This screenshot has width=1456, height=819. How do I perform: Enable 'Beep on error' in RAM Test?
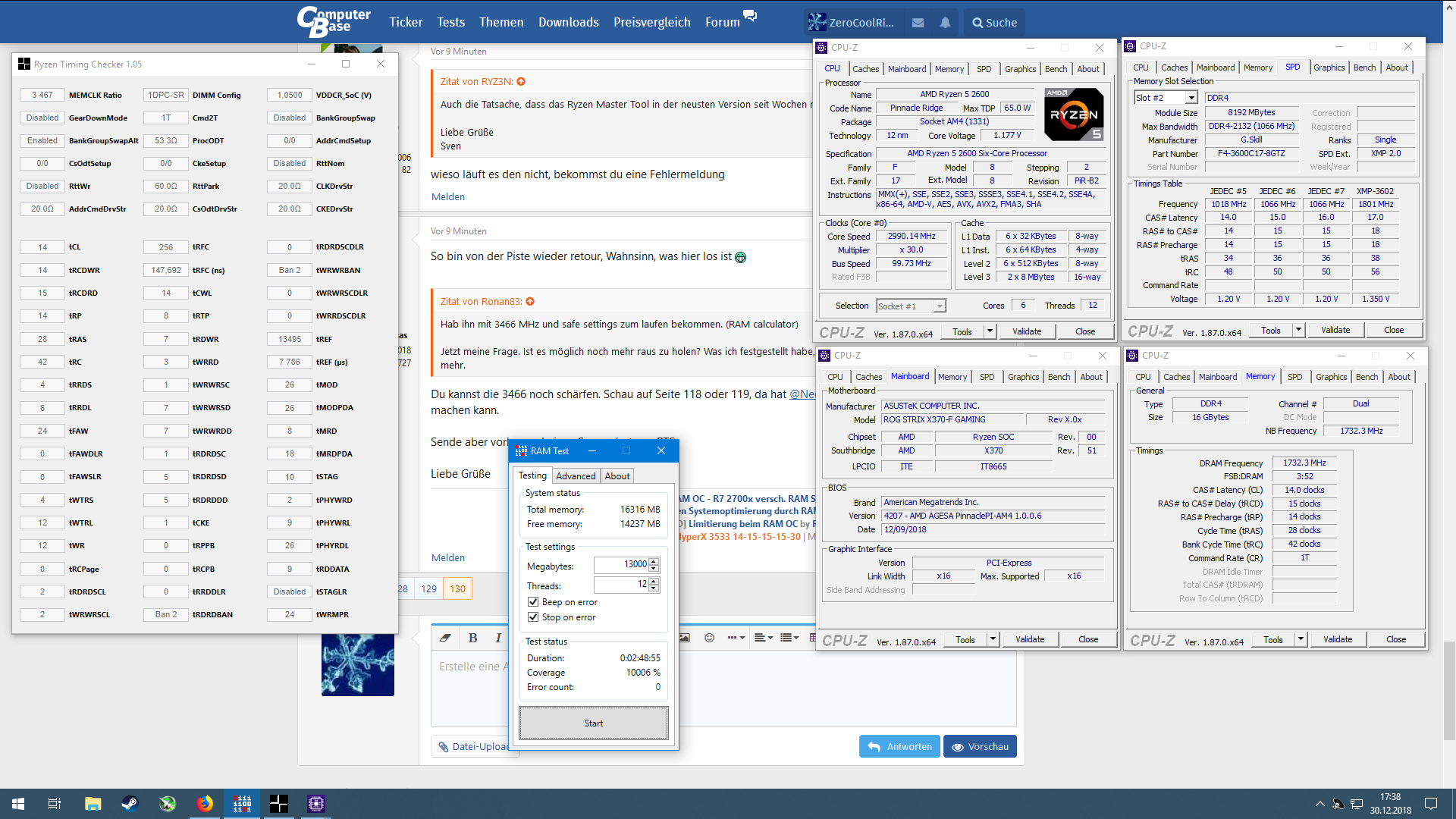533,601
